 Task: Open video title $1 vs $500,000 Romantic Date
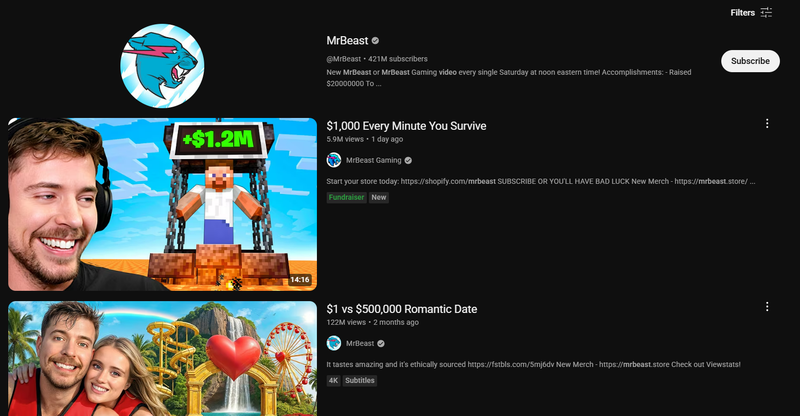click(402, 309)
